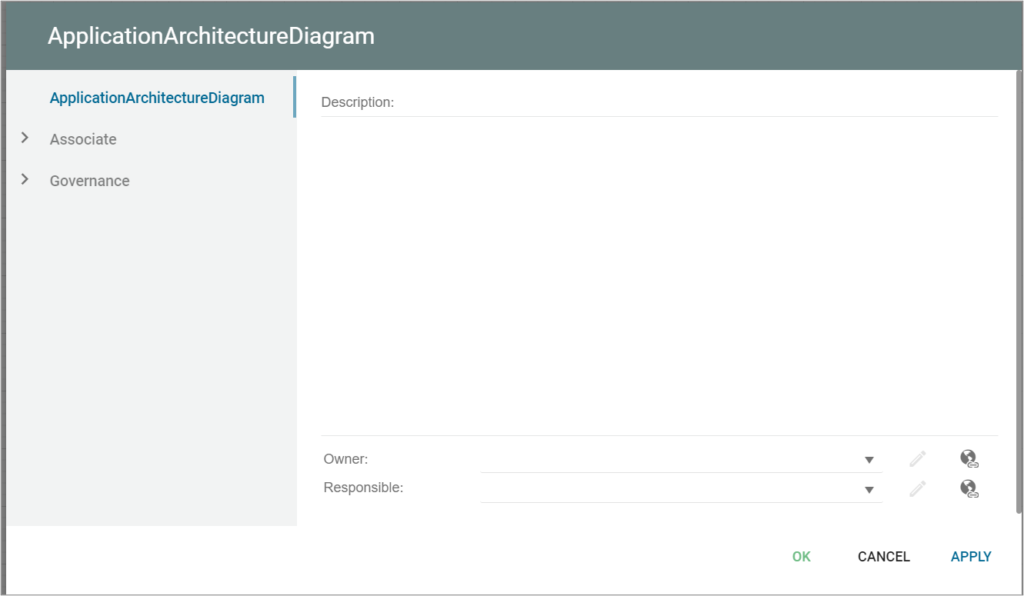
Task: Switch to the Governance section
Action: (89, 180)
